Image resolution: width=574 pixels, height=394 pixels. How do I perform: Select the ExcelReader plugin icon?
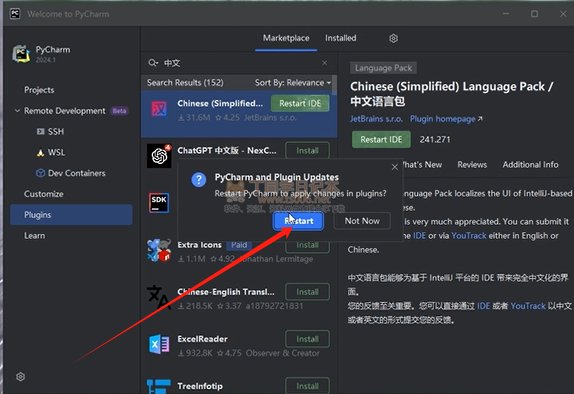(159, 344)
